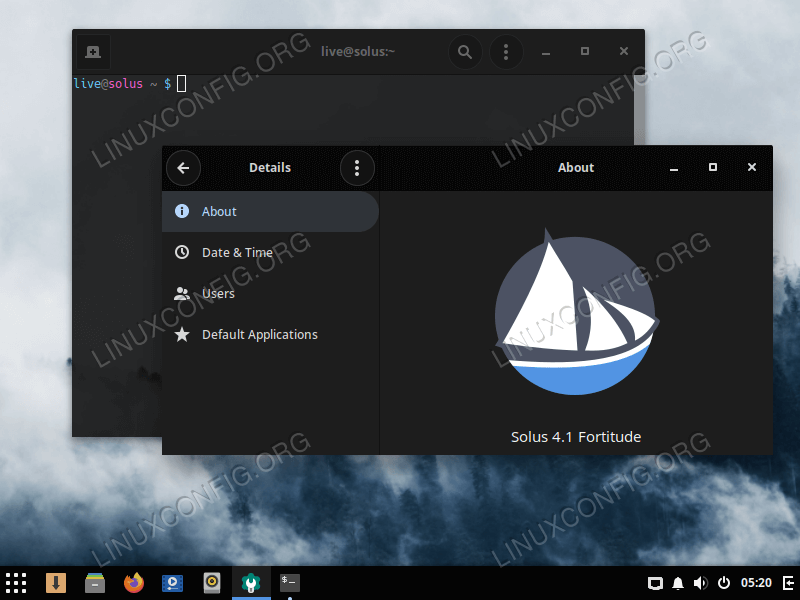Go back using the Details arrow button
This screenshot has width=800, height=600.
pos(183,168)
